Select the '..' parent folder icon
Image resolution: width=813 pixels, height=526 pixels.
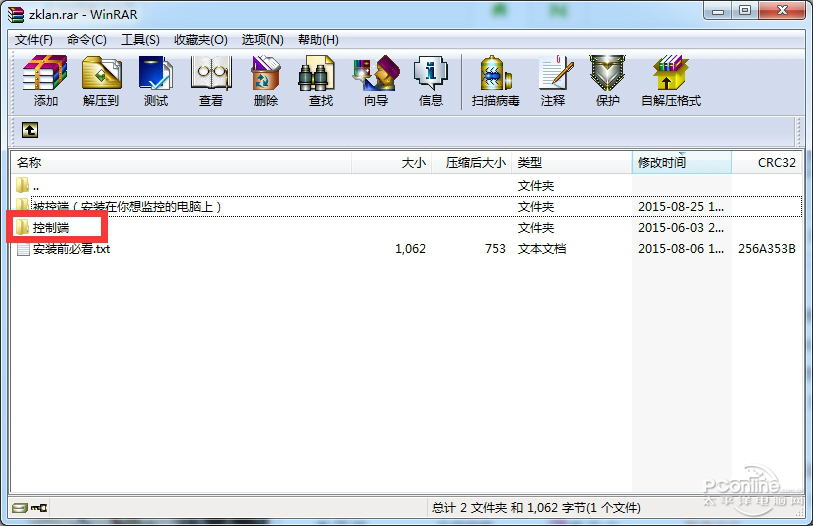tap(22, 185)
